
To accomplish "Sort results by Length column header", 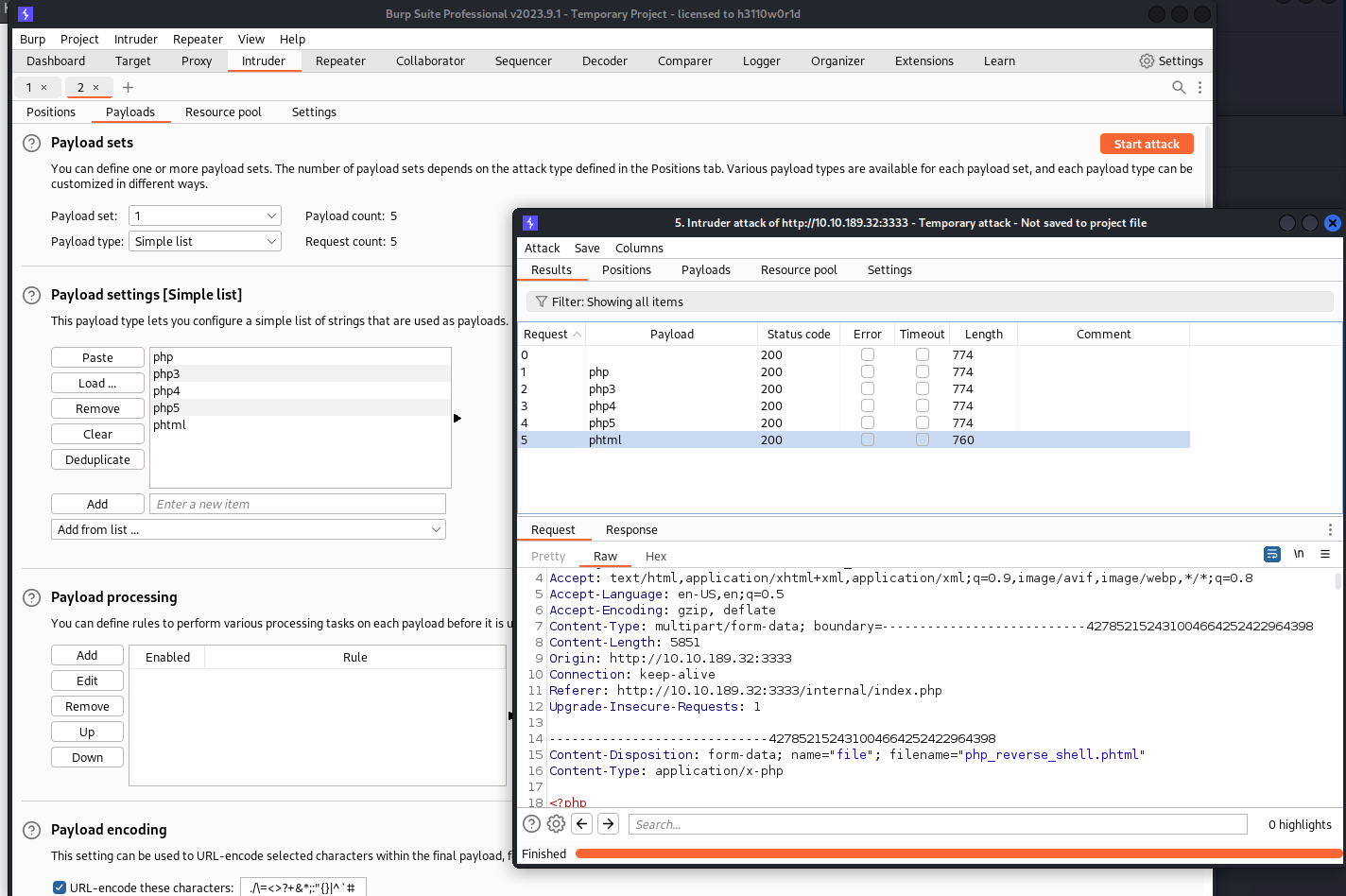I will coord(984,334).
